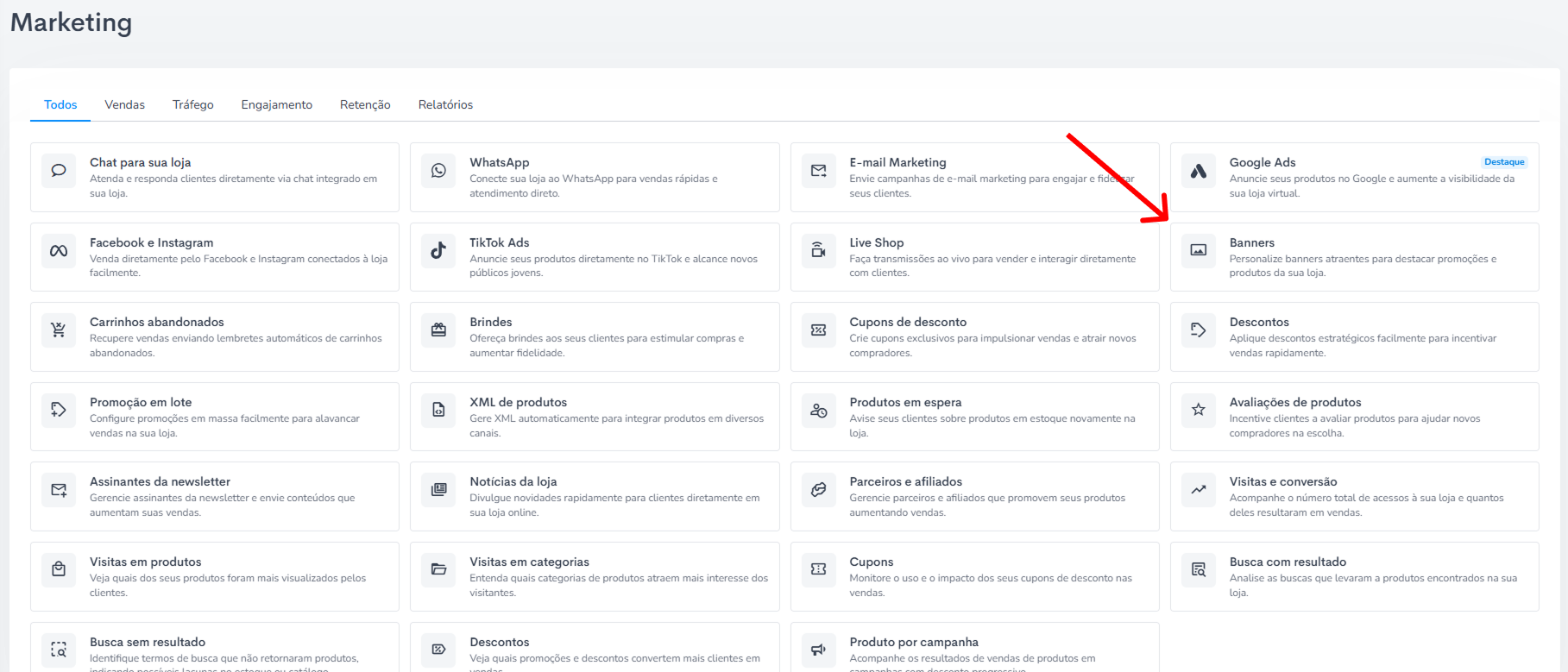
Task: Open the E-mail Marketing title link
Action: pyautogui.click(x=897, y=162)
